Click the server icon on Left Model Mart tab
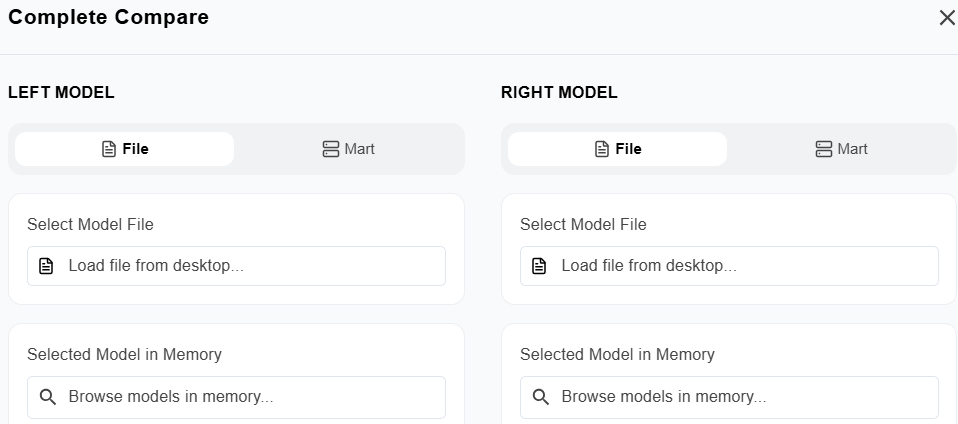The image size is (958, 424). coord(331,149)
